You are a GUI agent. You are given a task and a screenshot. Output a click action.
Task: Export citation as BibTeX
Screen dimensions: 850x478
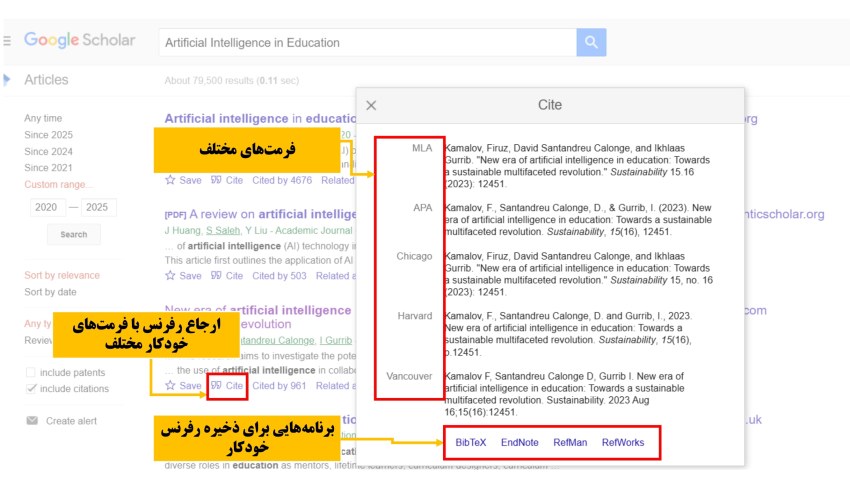(471, 442)
